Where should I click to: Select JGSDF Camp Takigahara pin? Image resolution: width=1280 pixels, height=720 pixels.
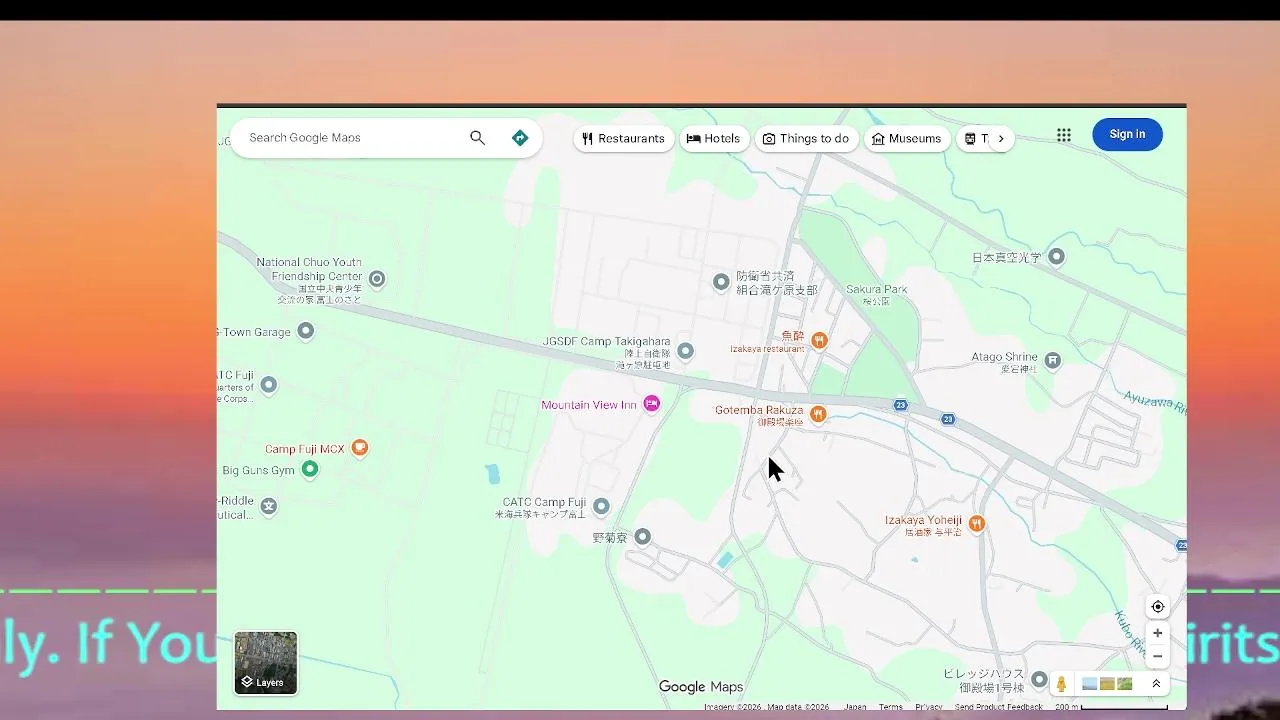pyautogui.click(x=685, y=351)
